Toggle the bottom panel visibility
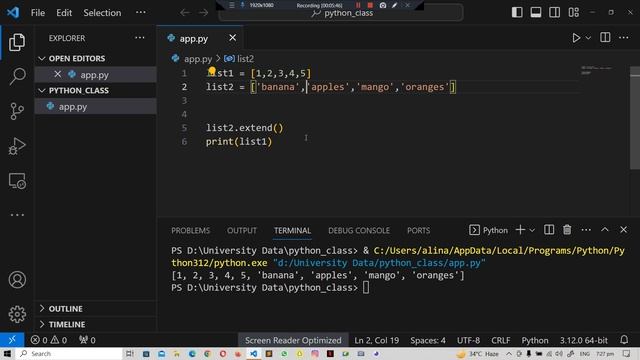Screen dimensions: 640x360 tap(536, 12)
